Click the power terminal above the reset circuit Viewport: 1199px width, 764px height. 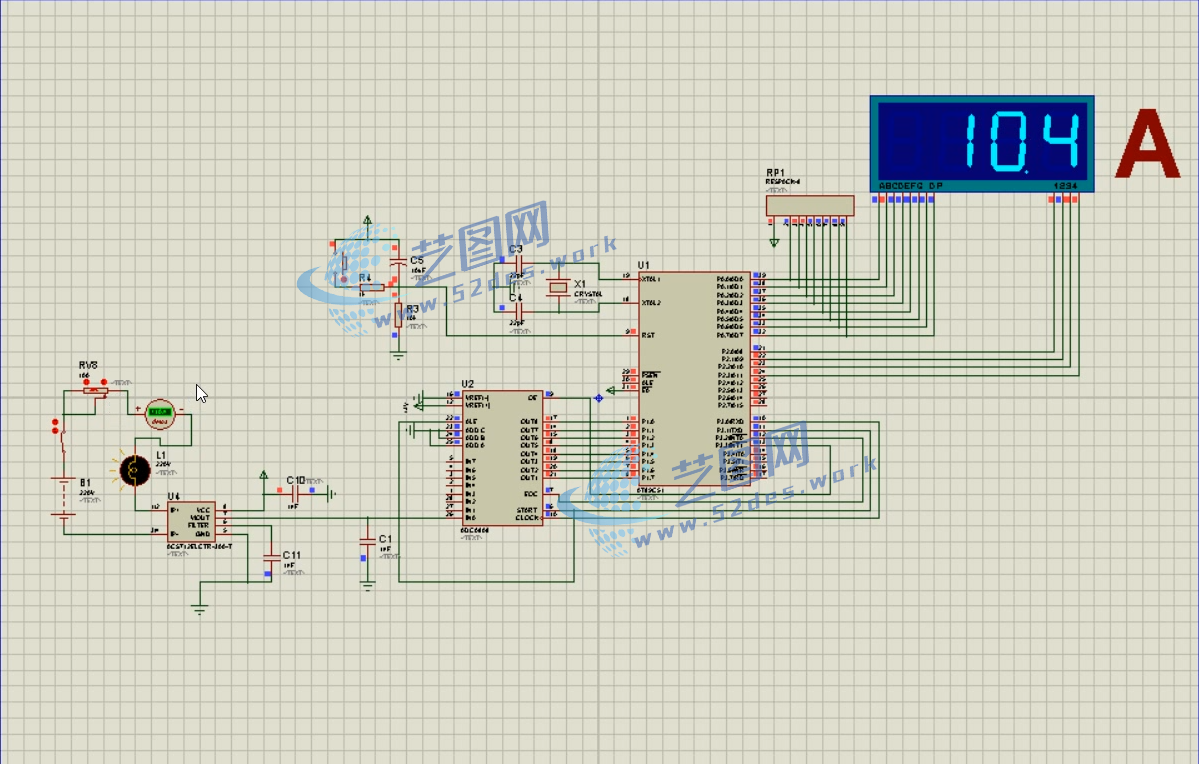point(368,221)
